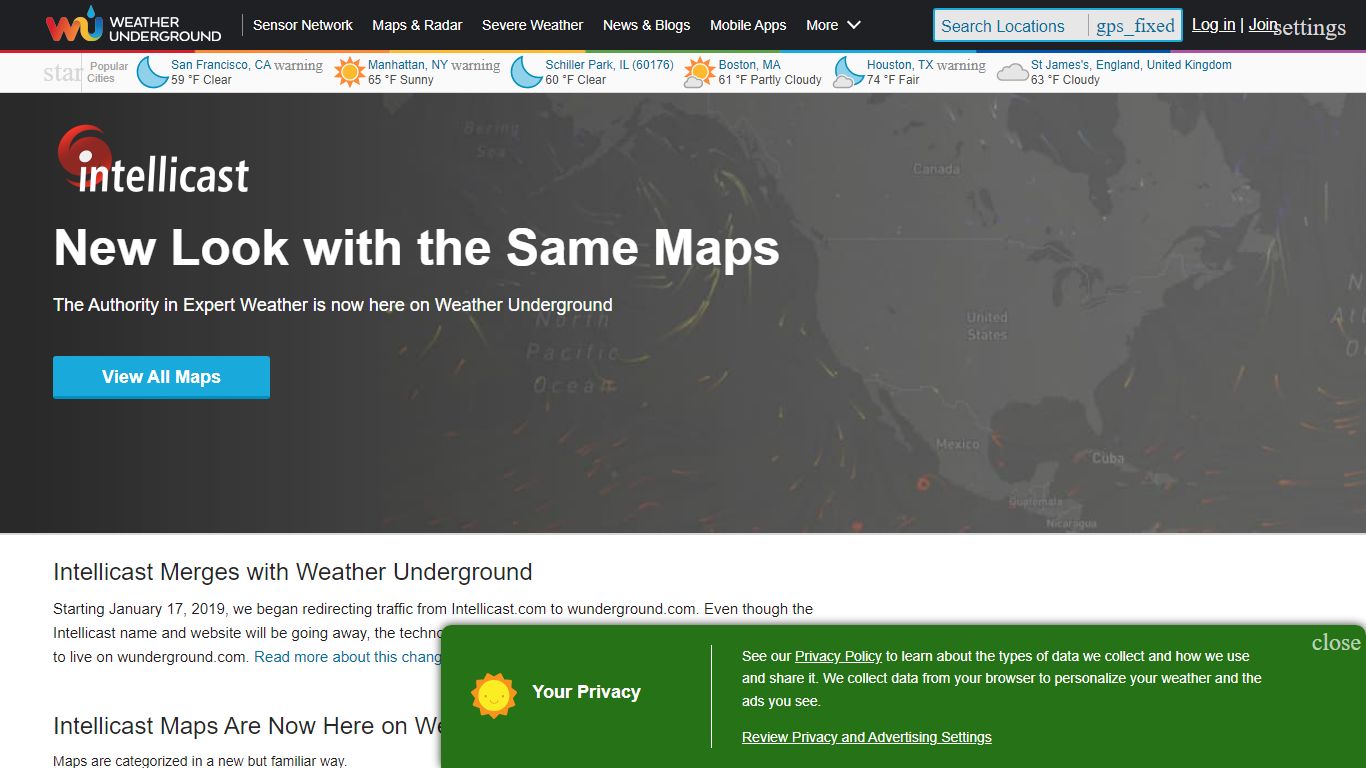Click the Manhattan sunny weather icon

point(350,72)
